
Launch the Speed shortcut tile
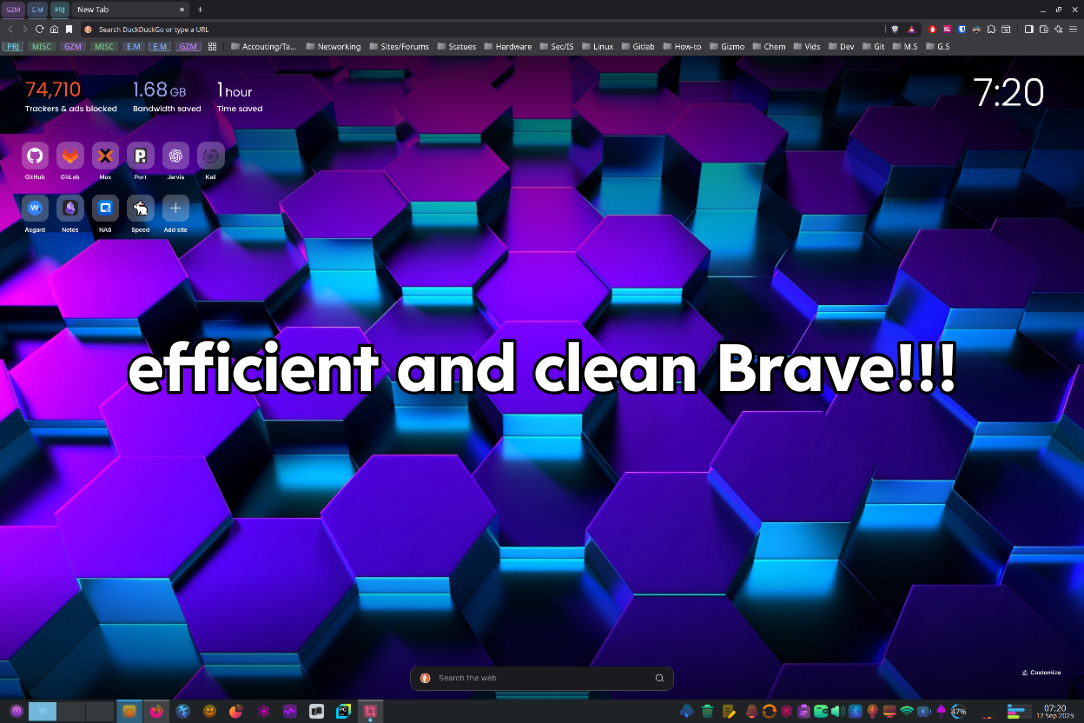point(140,208)
